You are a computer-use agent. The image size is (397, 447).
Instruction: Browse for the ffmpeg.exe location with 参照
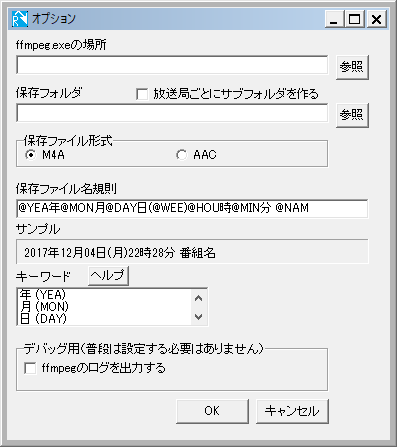pos(352,67)
